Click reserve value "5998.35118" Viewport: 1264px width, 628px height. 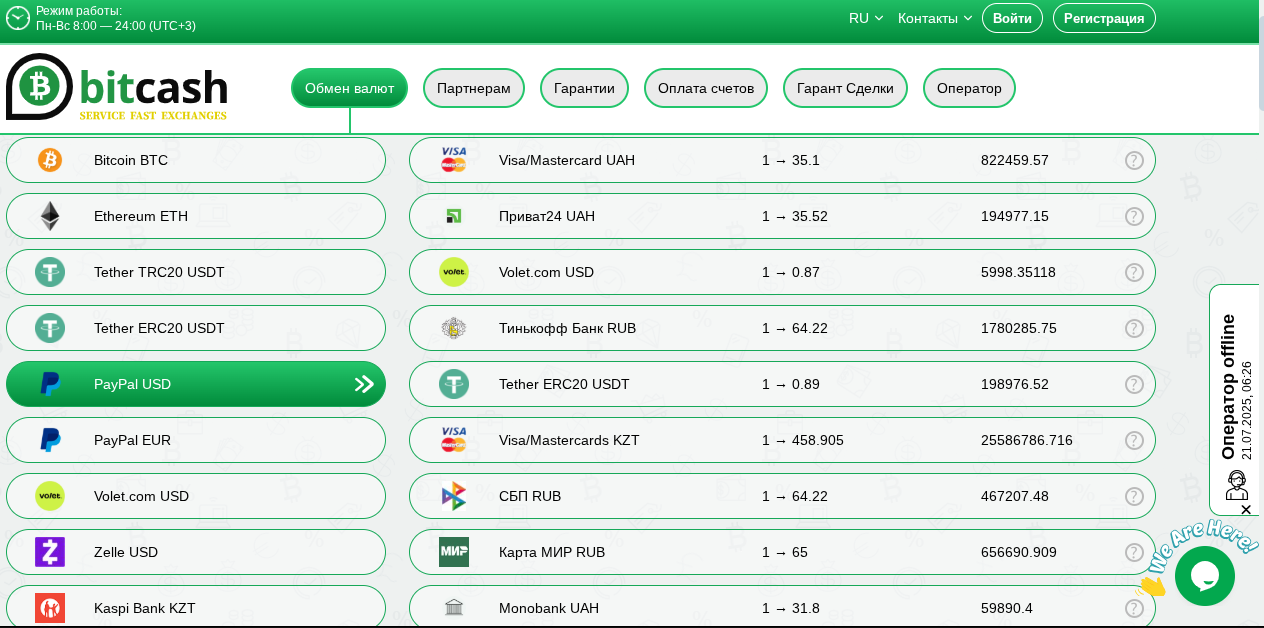(1019, 272)
